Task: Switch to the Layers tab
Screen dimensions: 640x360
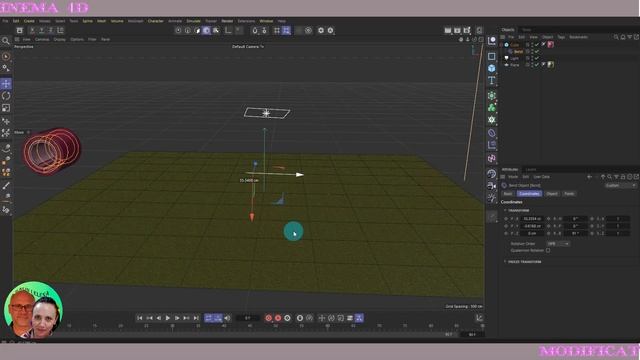Action: tap(531, 169)
